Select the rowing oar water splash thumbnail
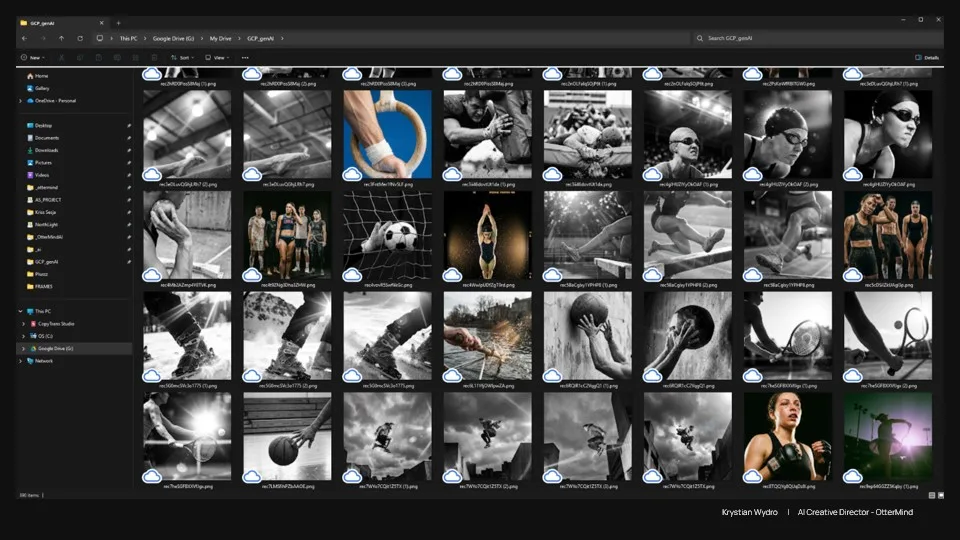 click(x=488, y=336)
